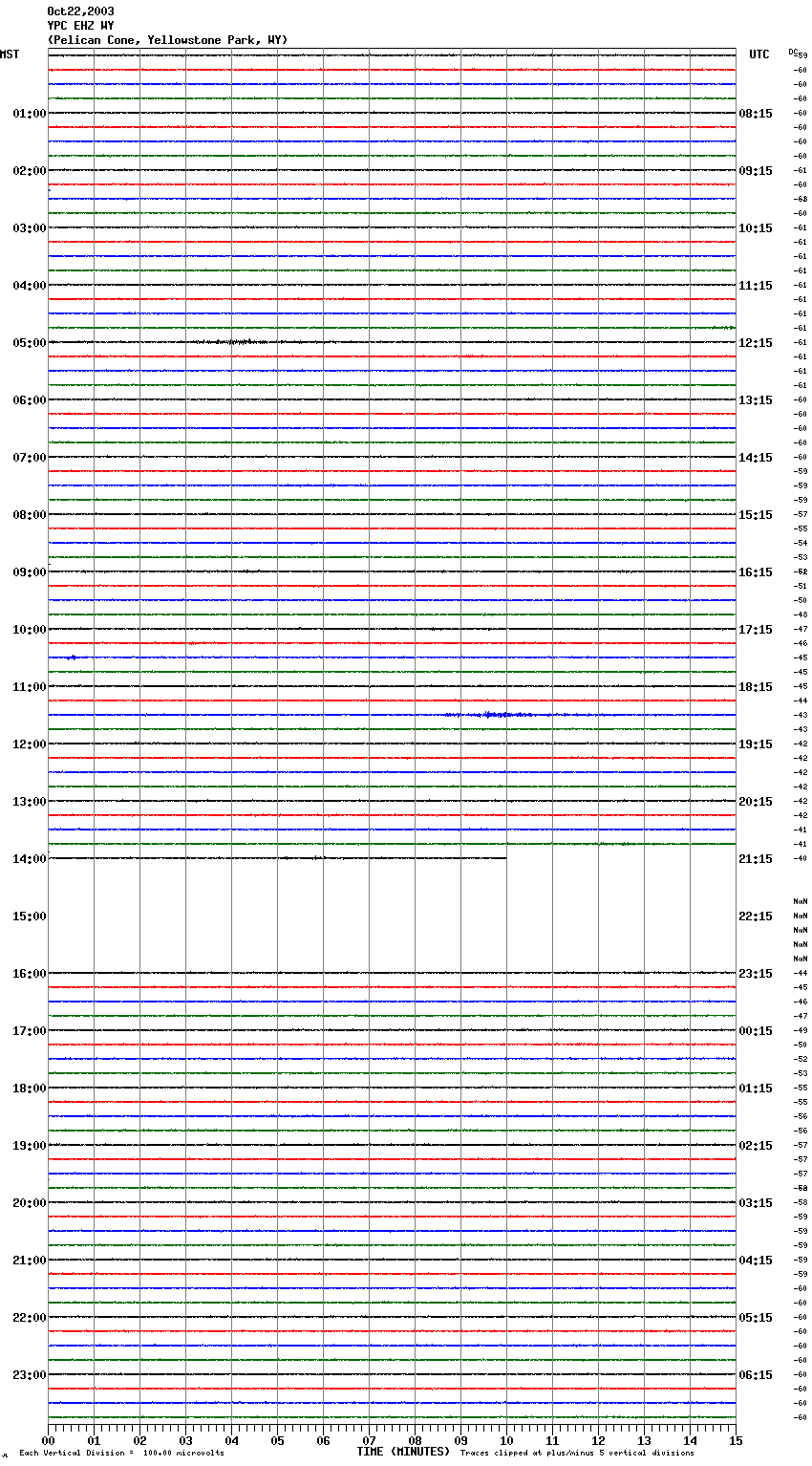Click the 'UTC' time zone label
812x1466 pixels.
click(759, 54)
